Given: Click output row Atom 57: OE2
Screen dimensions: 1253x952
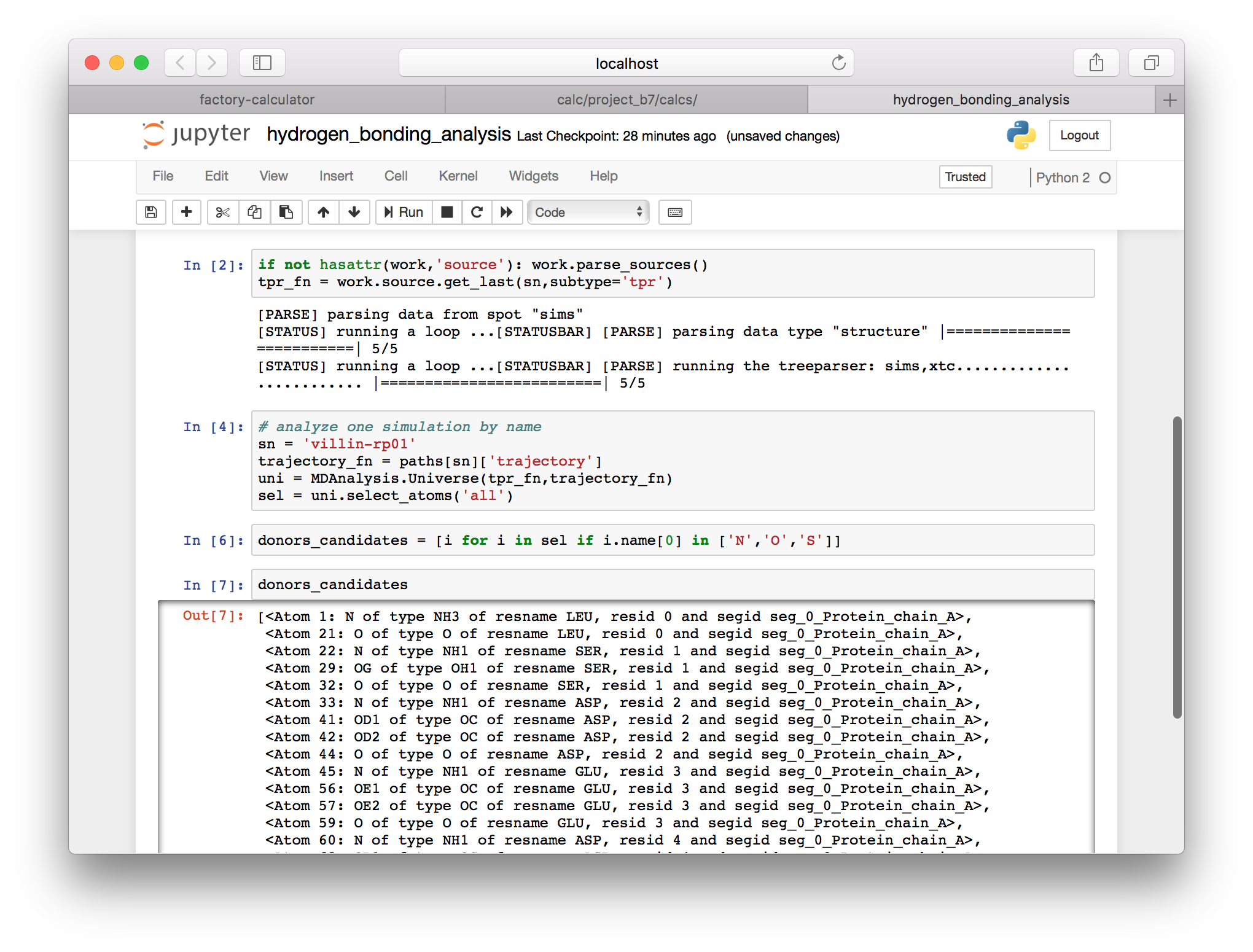Looking at the screenshot, I should (628, 806).
